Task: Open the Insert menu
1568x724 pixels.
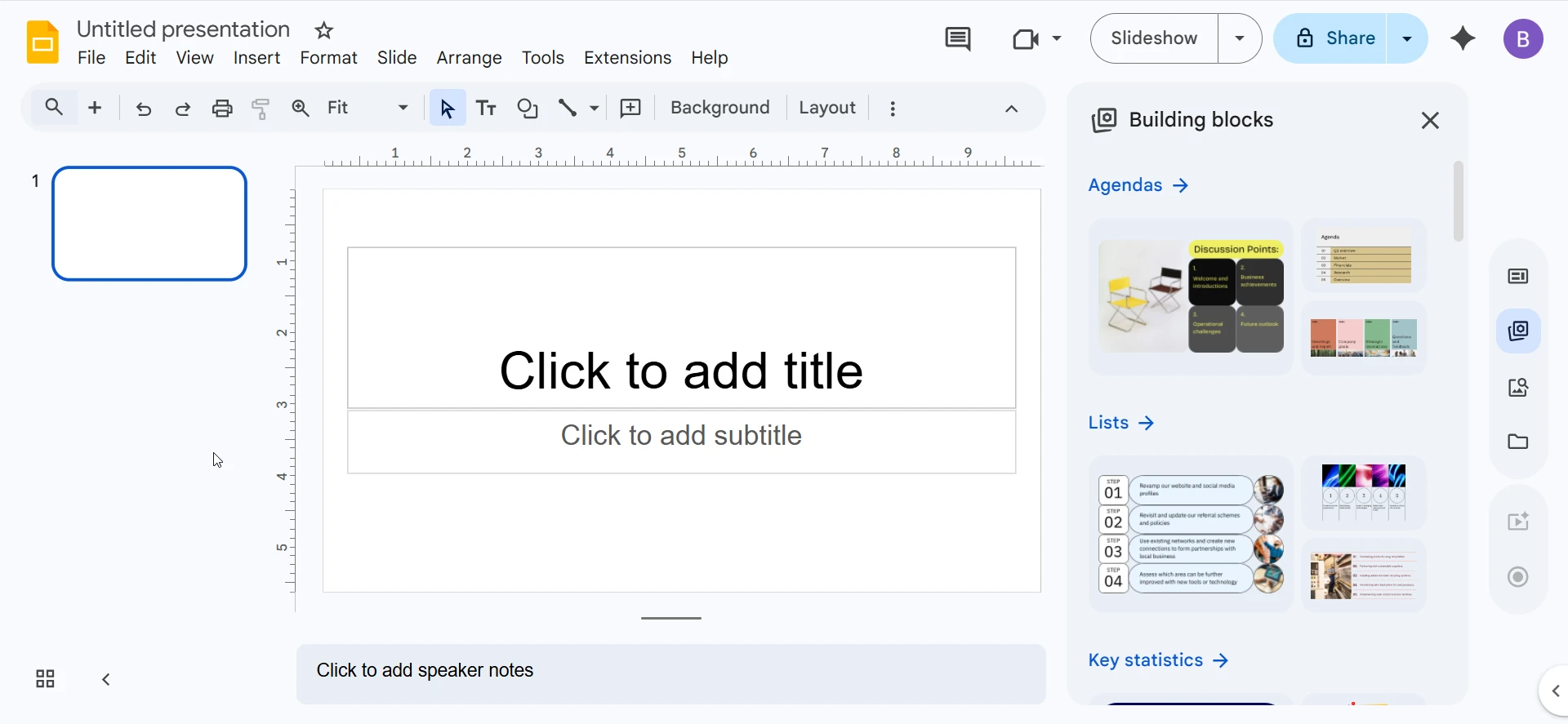Action: tap(256, 58)
